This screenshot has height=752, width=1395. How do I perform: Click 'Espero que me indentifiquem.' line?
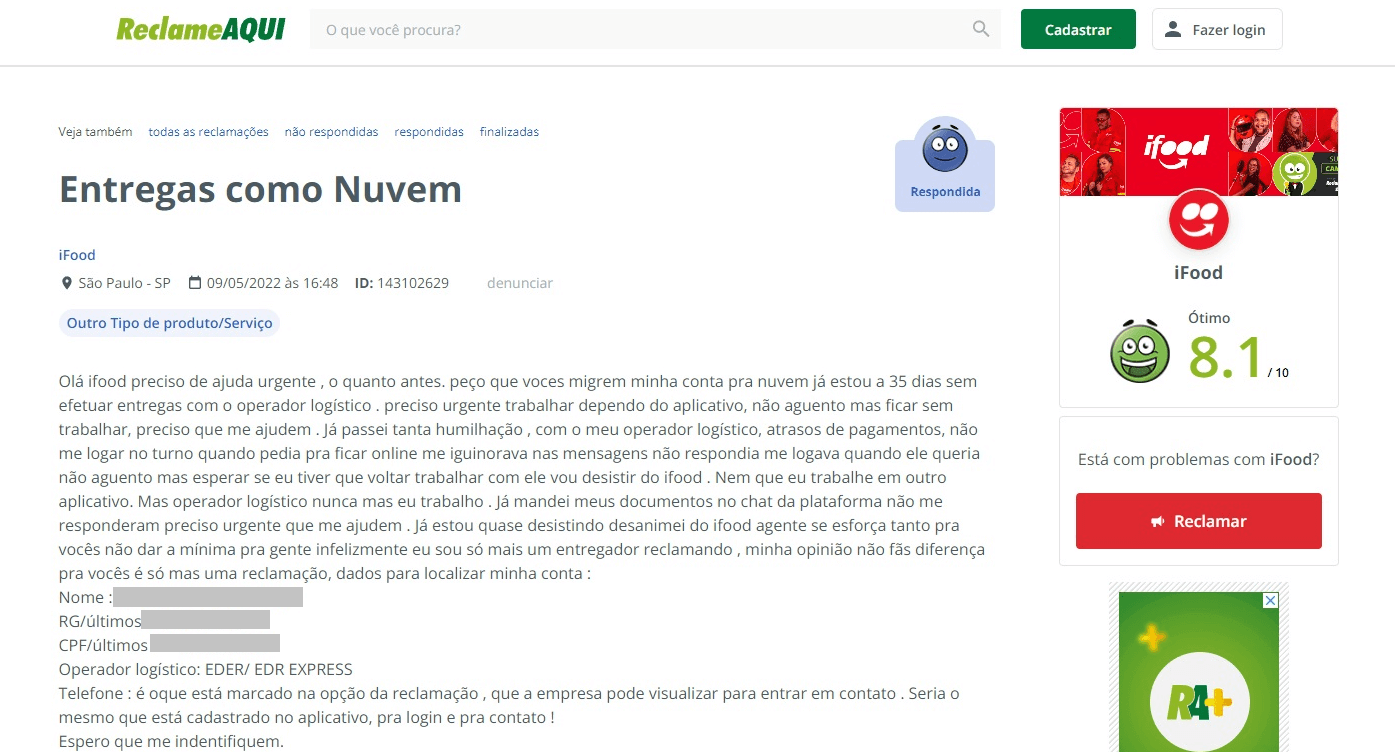click(171, 741)
